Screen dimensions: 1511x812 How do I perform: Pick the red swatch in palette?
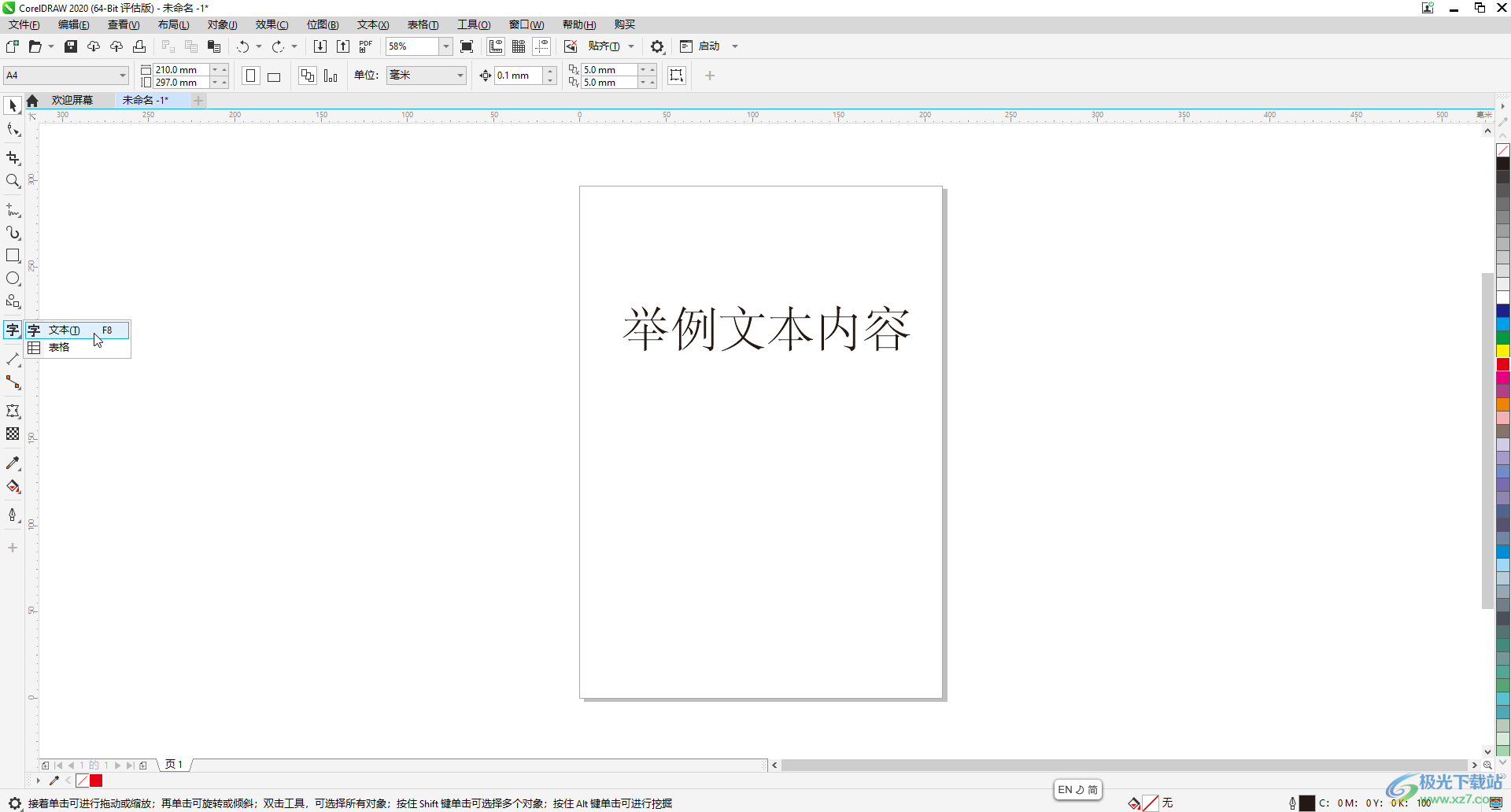click(1503, 364)
